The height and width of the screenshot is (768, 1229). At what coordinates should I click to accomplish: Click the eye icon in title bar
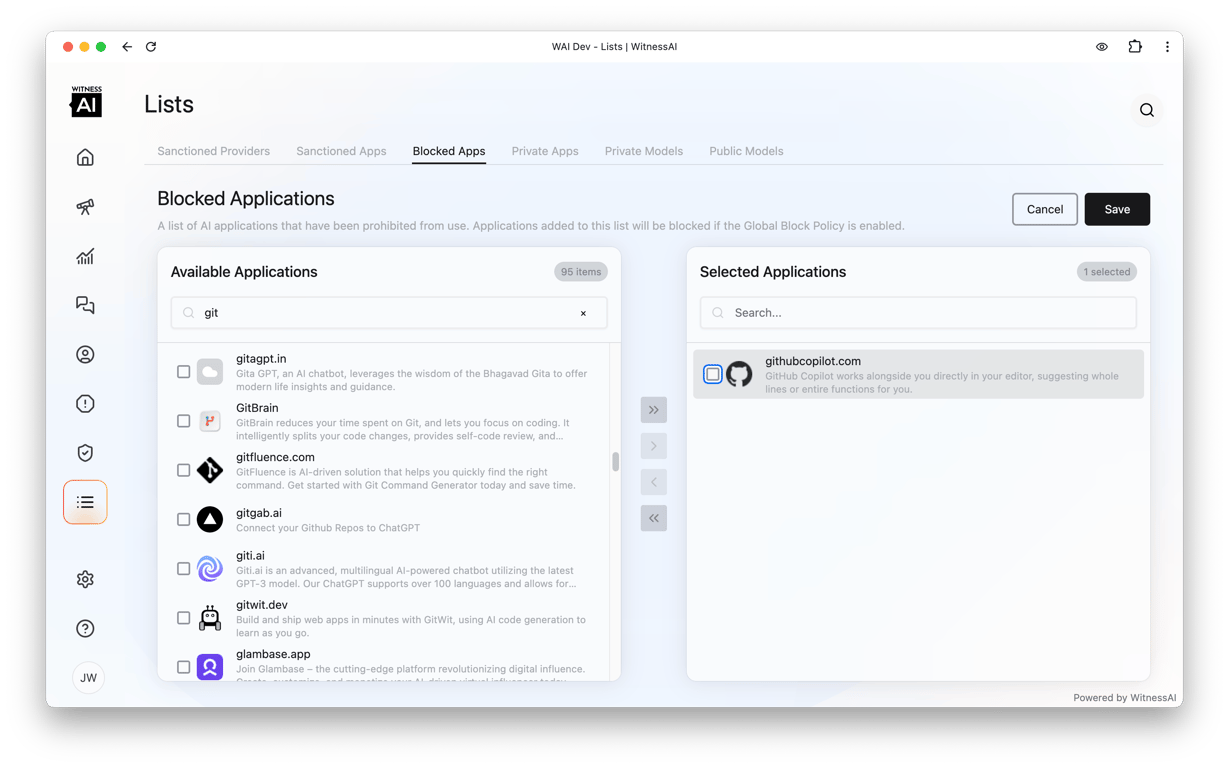(1102, 47)
